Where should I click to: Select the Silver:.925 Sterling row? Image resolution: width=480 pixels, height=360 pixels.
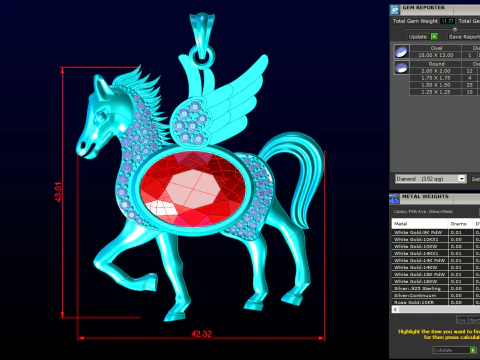pyautogui.click(x=436, y=288)
